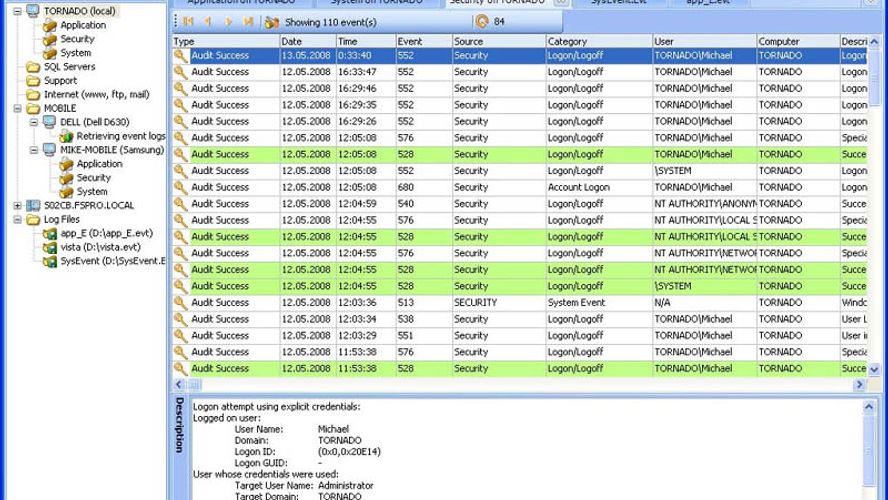Click the Log Files folder icon

pos(33,219)
